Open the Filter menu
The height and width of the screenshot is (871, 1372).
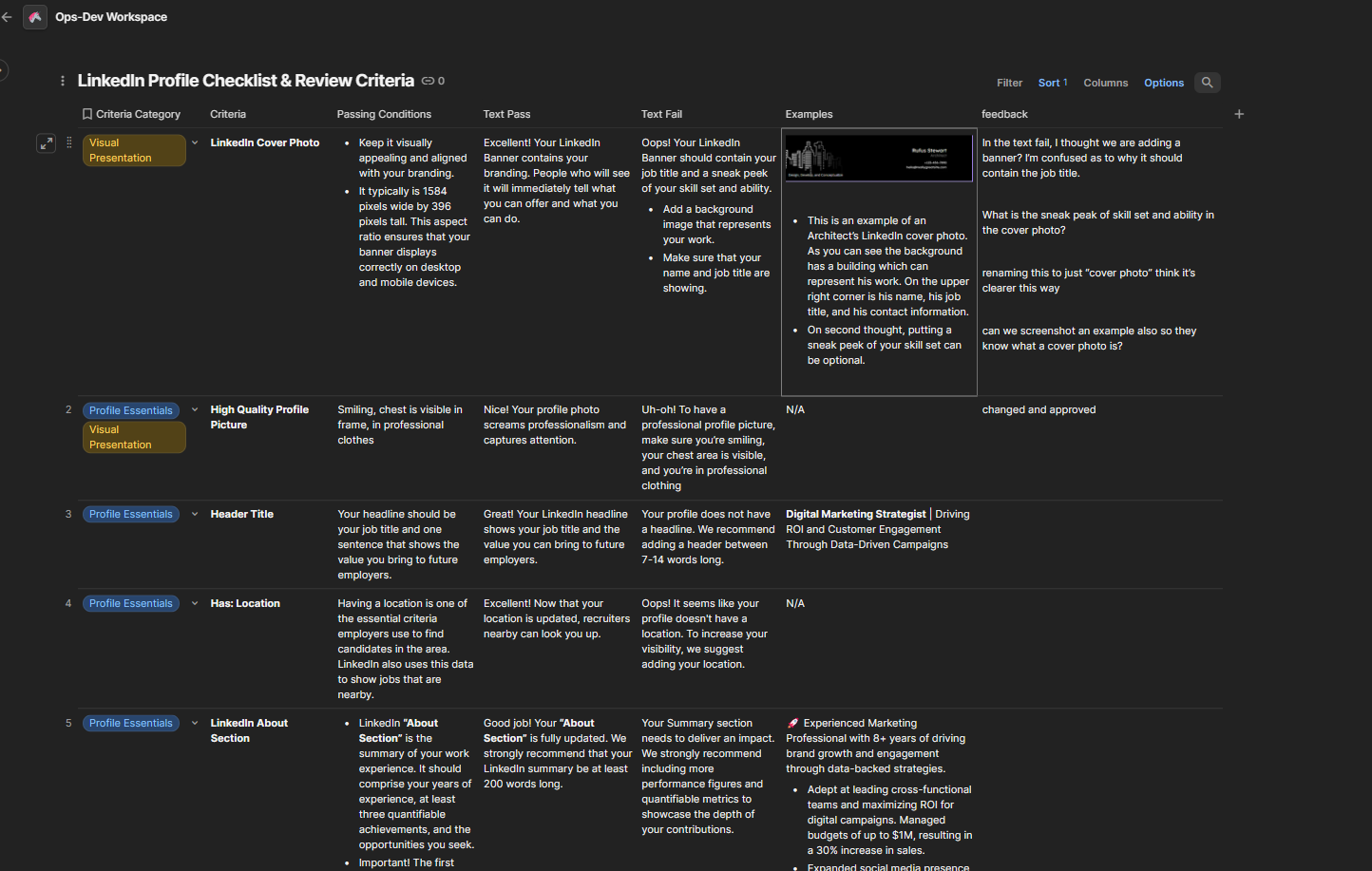pyautogui.click(x=1009, y=83)
